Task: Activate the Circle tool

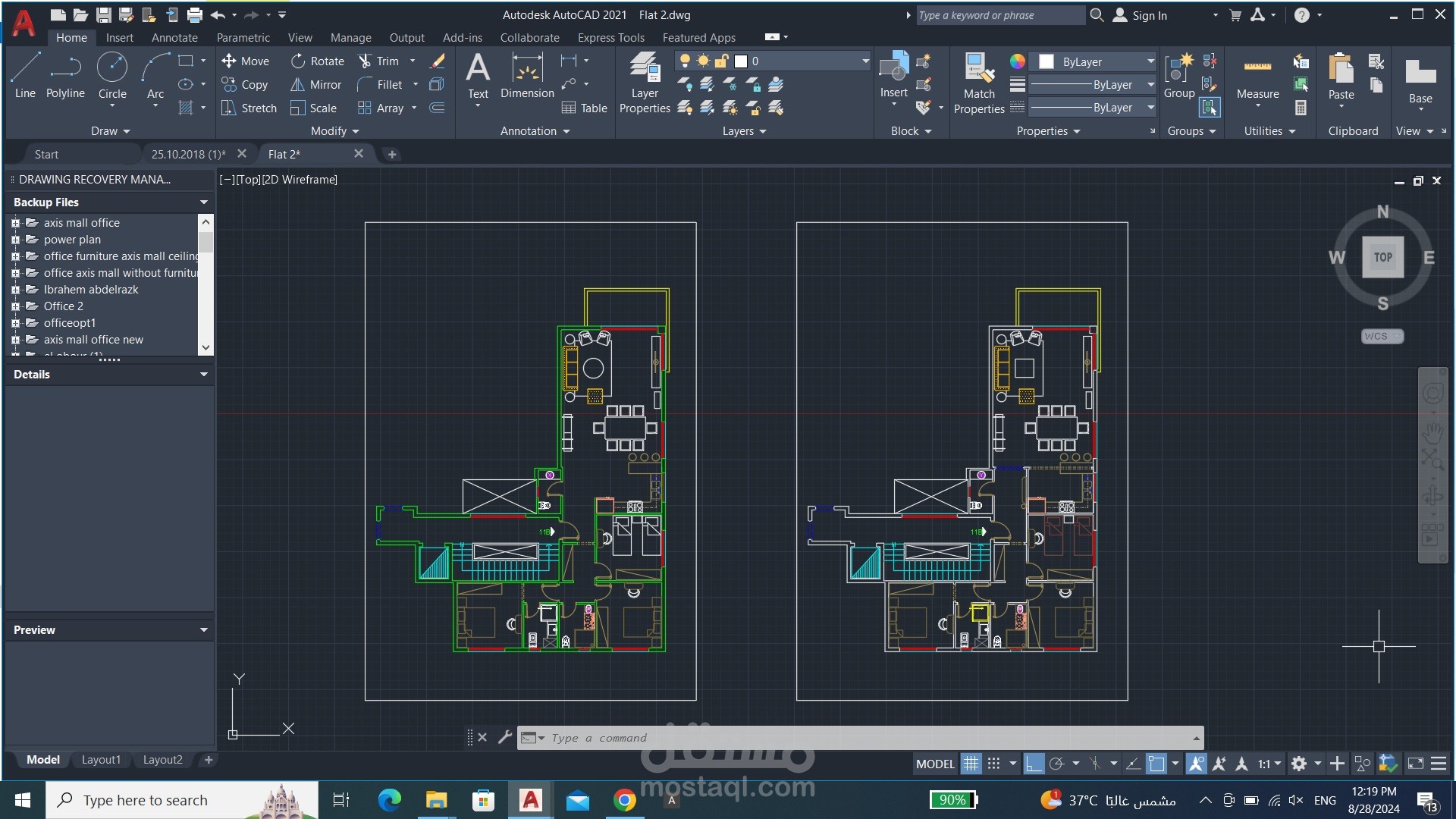Action: coord(112,76)
